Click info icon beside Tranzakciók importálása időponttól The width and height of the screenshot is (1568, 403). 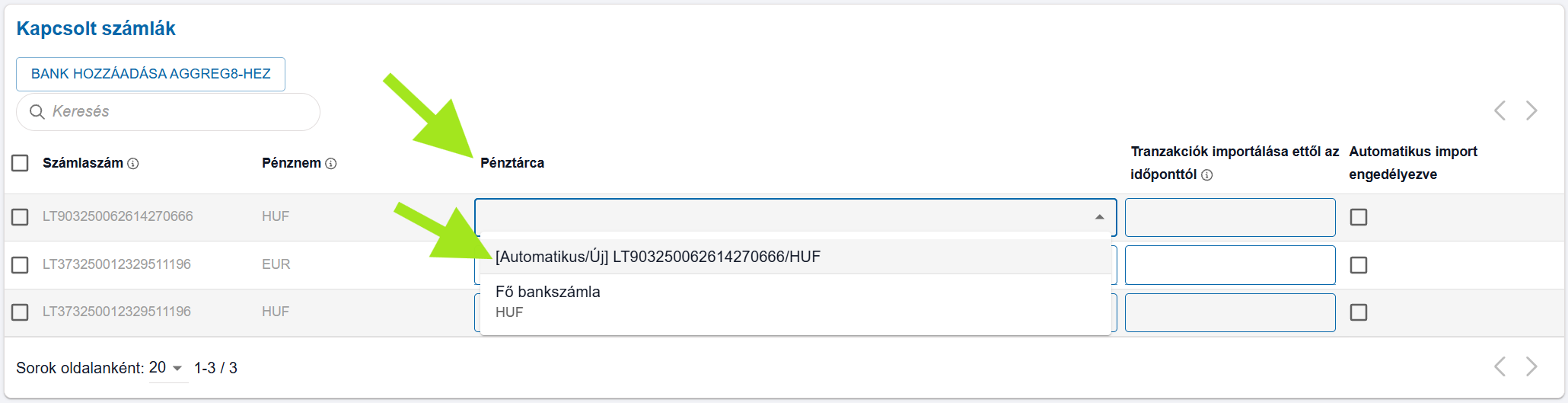point(1207,175)
